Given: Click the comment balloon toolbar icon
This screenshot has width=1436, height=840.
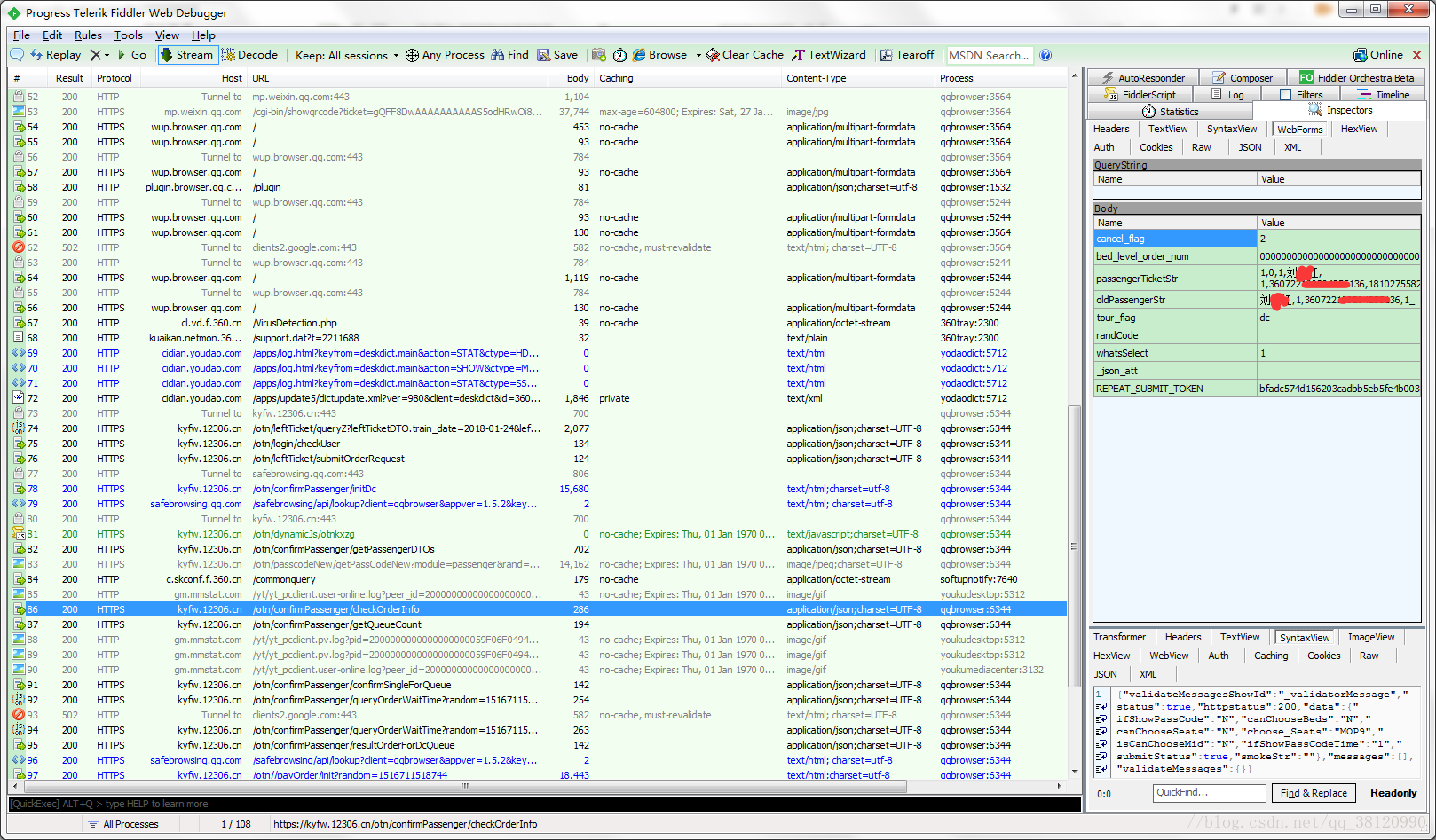Looking at the screenshot, I should (17, 55).
